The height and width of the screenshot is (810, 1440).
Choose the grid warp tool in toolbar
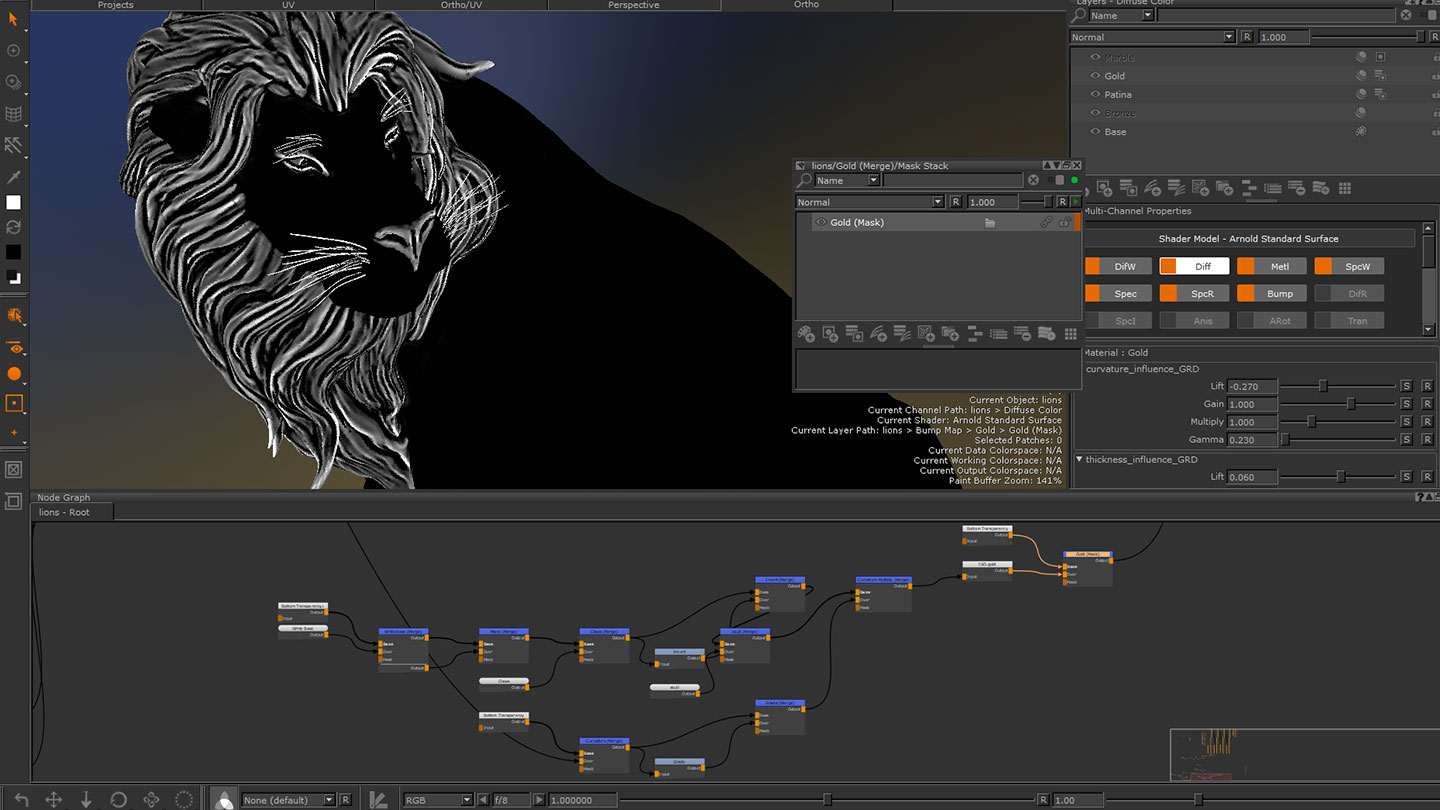pyautogui.click(x=13, y=114)
